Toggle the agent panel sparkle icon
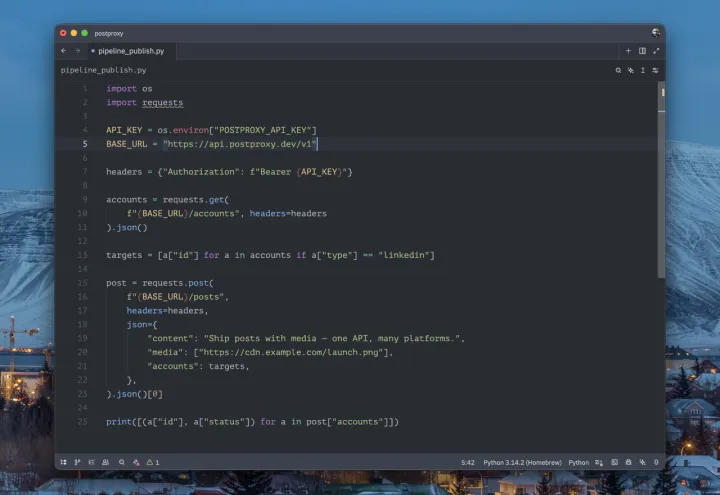Screen dimensions: 720x495 (642, 462)
